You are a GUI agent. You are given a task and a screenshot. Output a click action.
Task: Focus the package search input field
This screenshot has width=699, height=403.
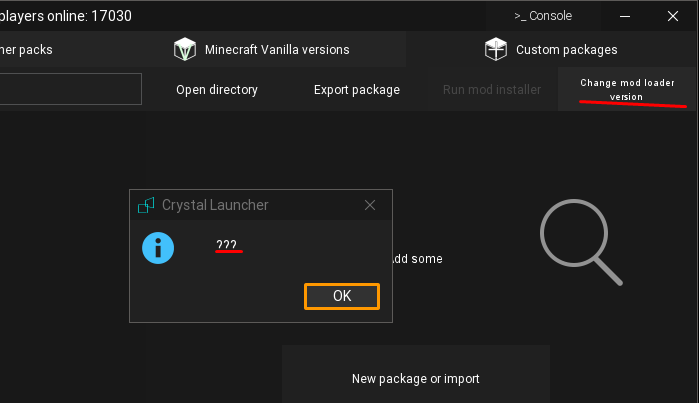click(x=70, y=89)
